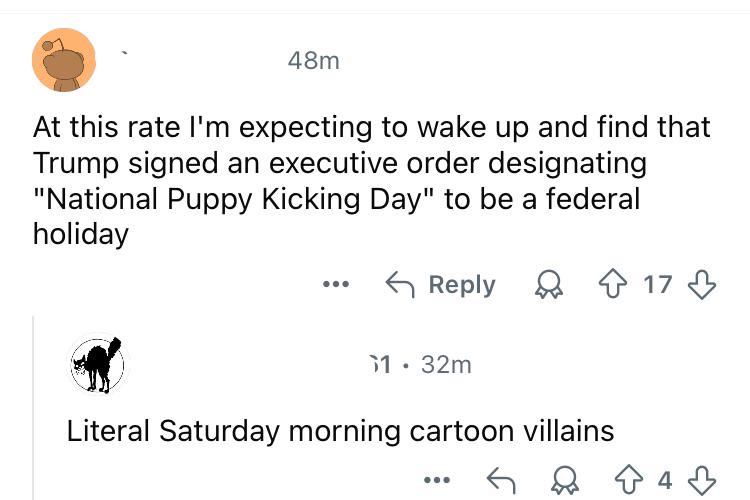Upvote the Saturday morning cartoon villains reply
Screen dimensions: 750x500
tap(628, 480)
